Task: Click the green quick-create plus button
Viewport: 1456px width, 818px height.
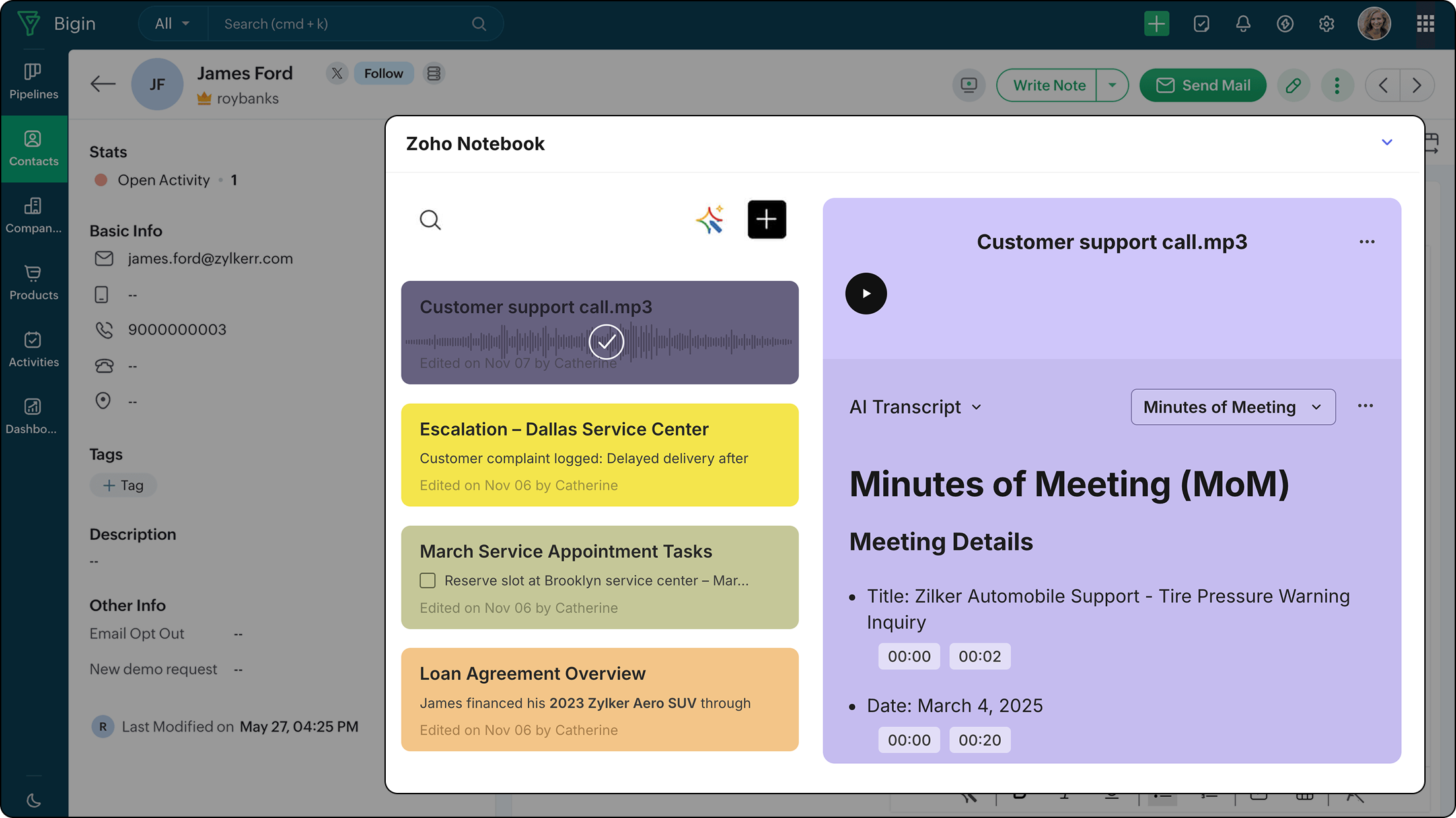Action: (1157, 24)
